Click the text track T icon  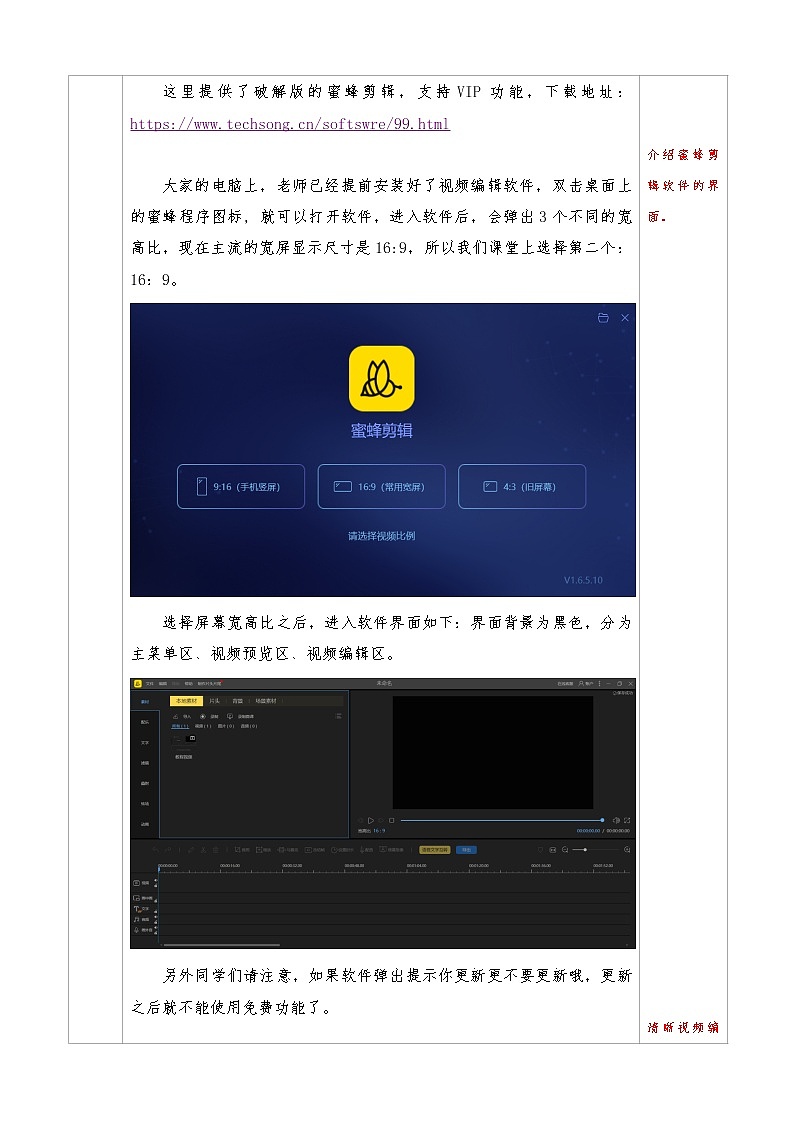pyautogui.click(x=136, y=909)
